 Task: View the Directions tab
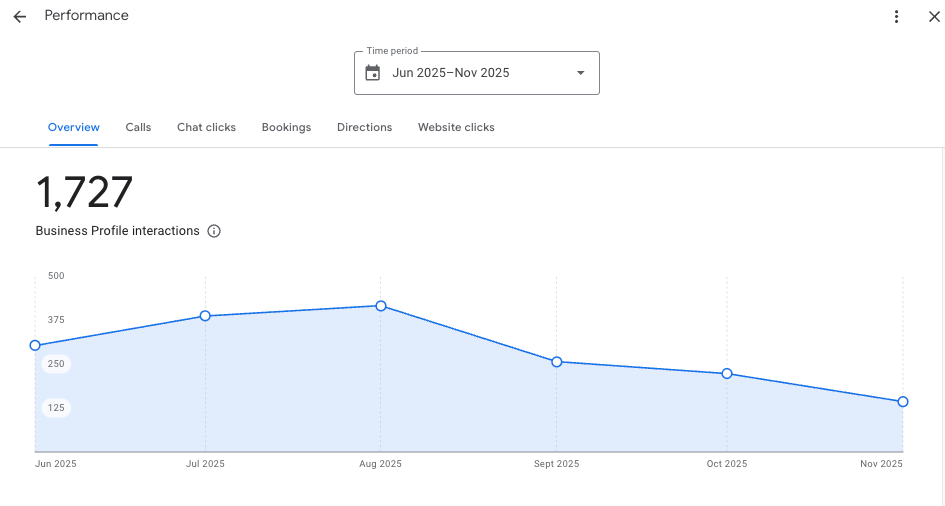pyautogui.click(x=364, y=127)
